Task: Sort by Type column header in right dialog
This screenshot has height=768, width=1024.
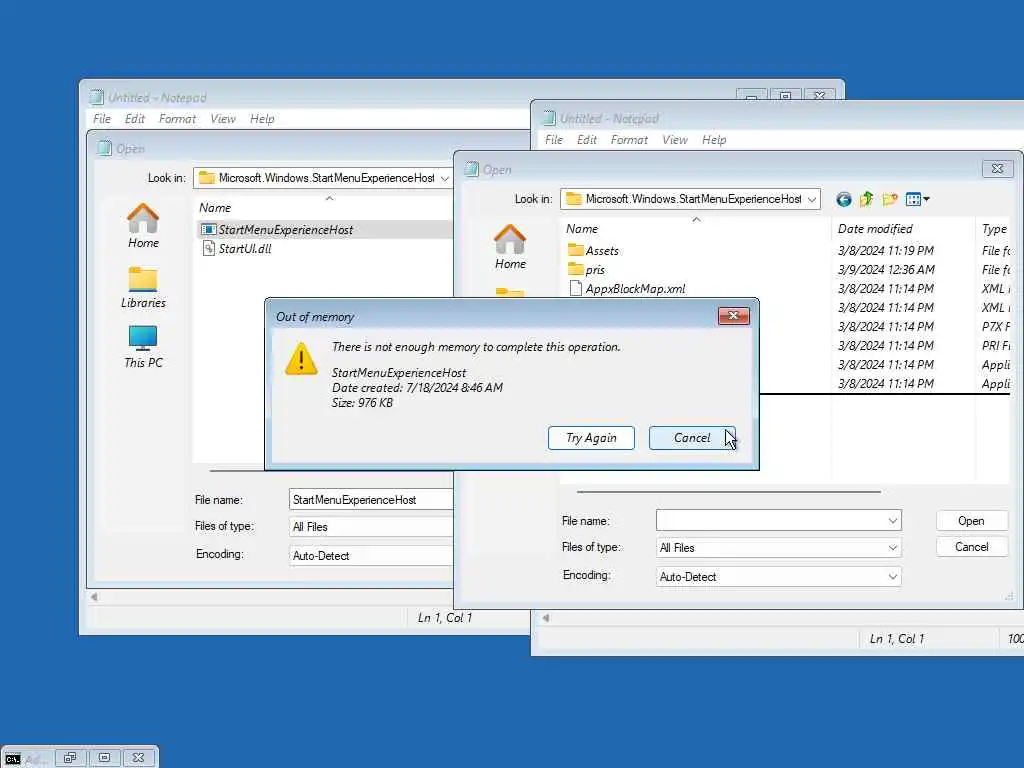Action: (x=994, y=229)
